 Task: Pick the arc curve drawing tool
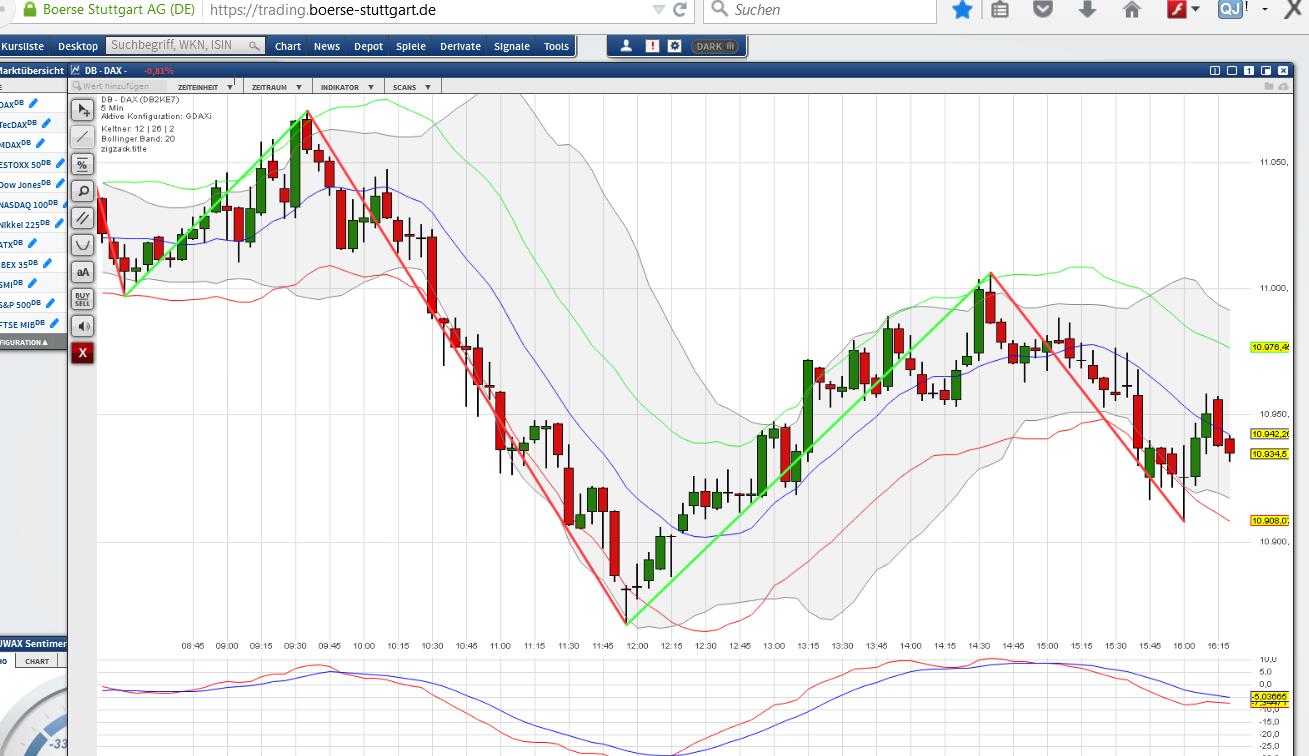[x=82, y=244]
